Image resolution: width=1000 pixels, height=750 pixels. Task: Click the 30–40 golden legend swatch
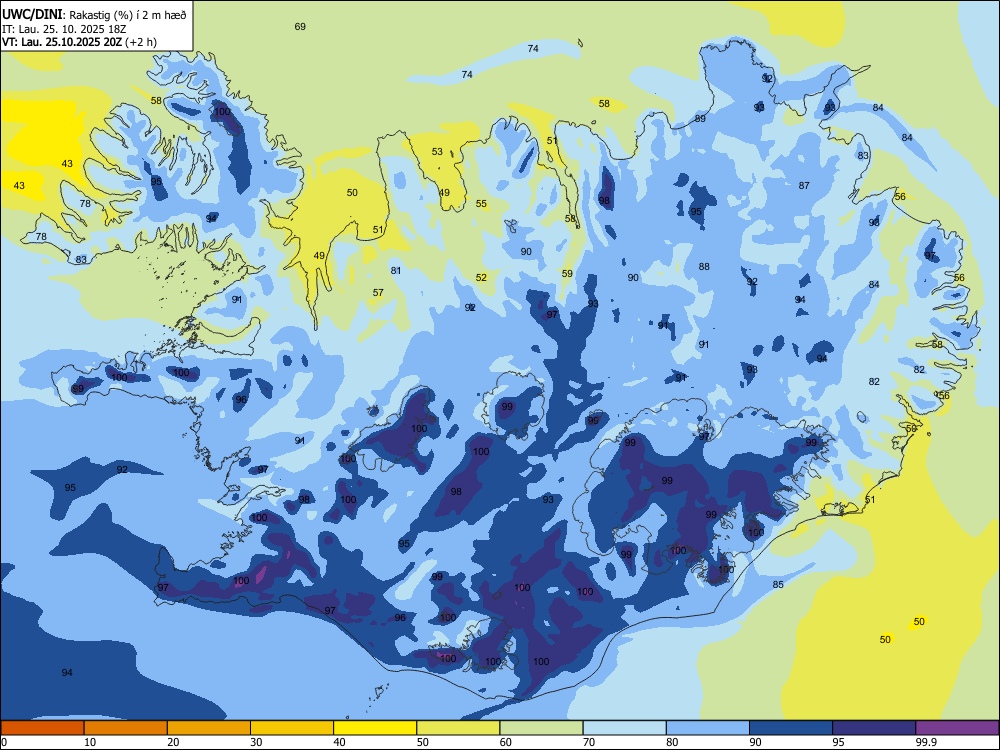click(x=292, y=728)
